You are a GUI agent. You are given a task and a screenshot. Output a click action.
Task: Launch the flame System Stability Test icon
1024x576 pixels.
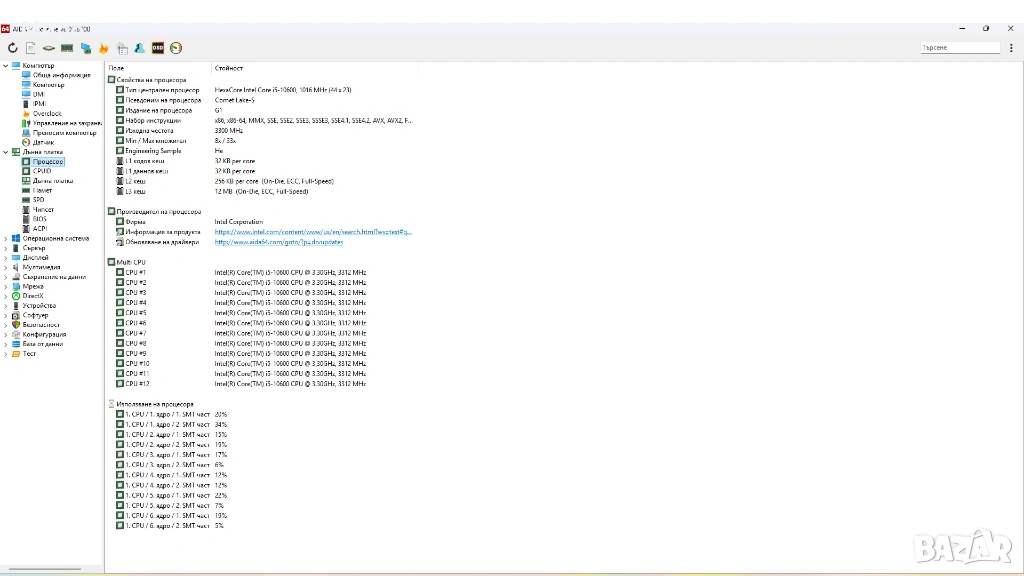[x=103, y=48]
